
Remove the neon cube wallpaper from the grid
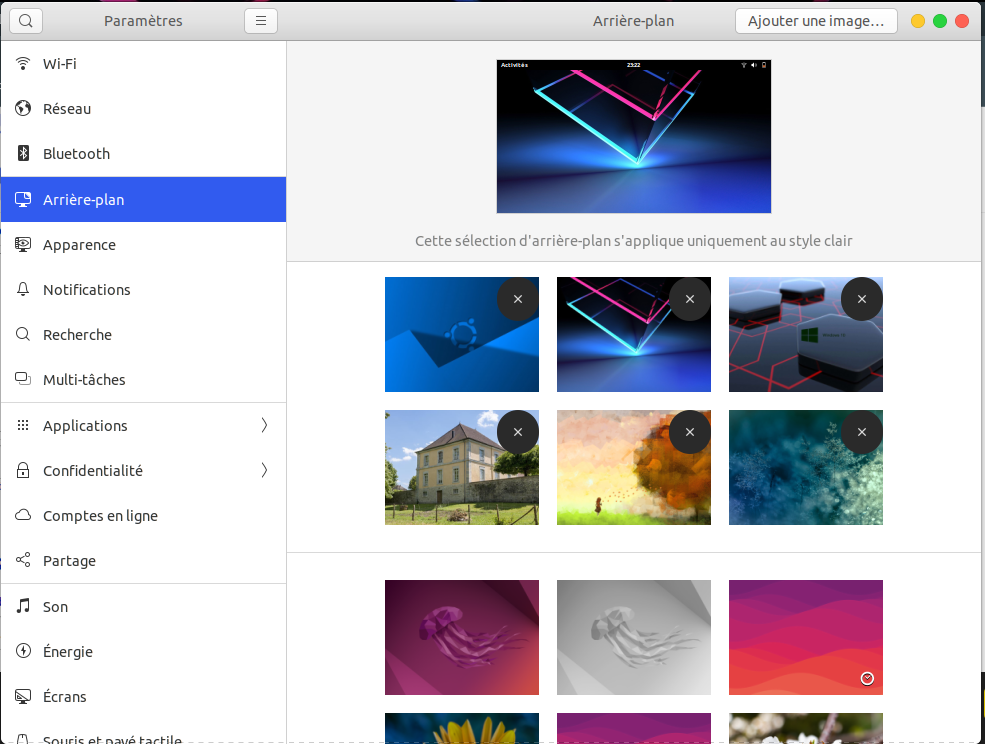[x=690, y=299]
